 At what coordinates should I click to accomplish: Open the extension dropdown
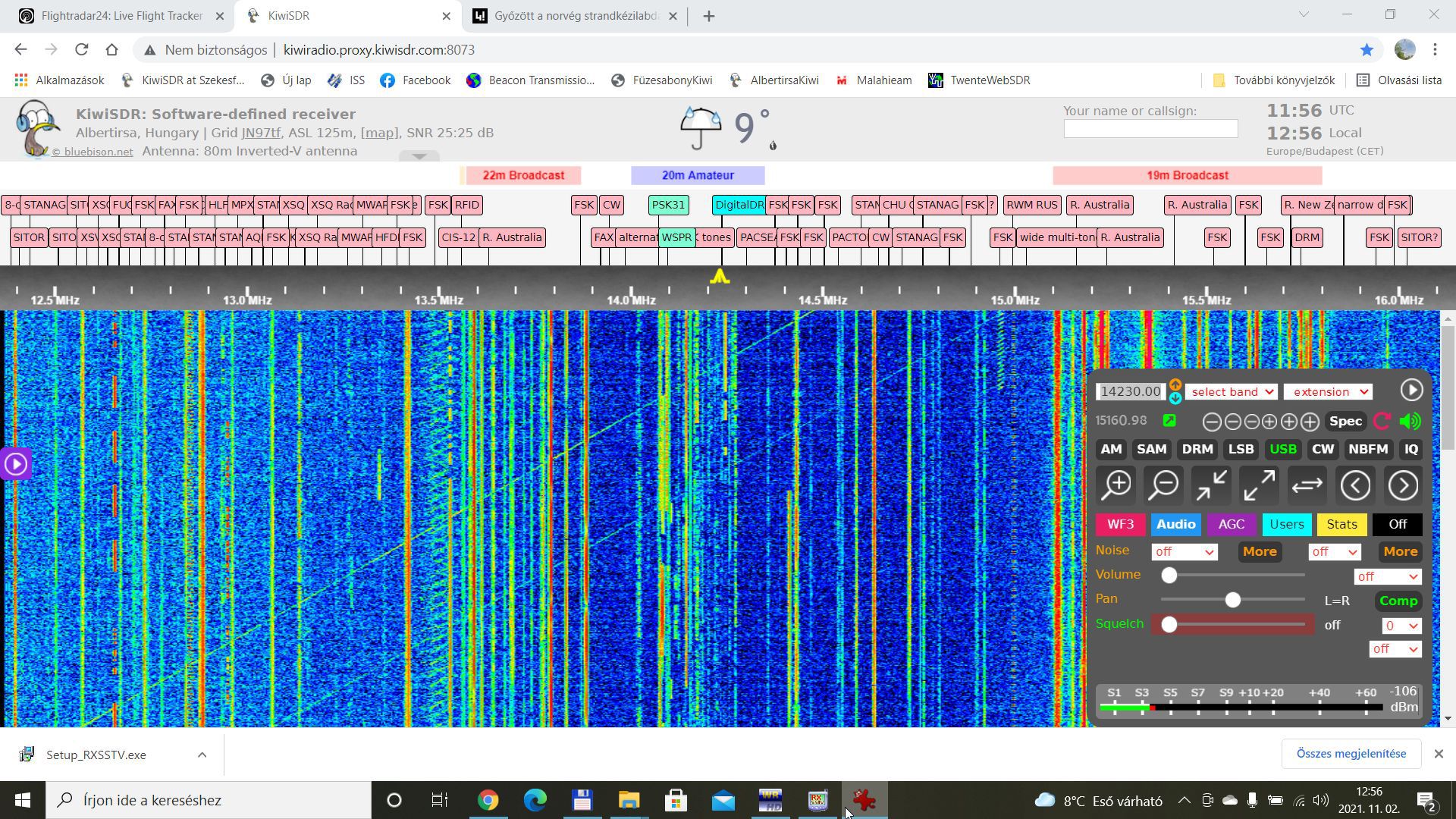click(x=1328, y=392)
